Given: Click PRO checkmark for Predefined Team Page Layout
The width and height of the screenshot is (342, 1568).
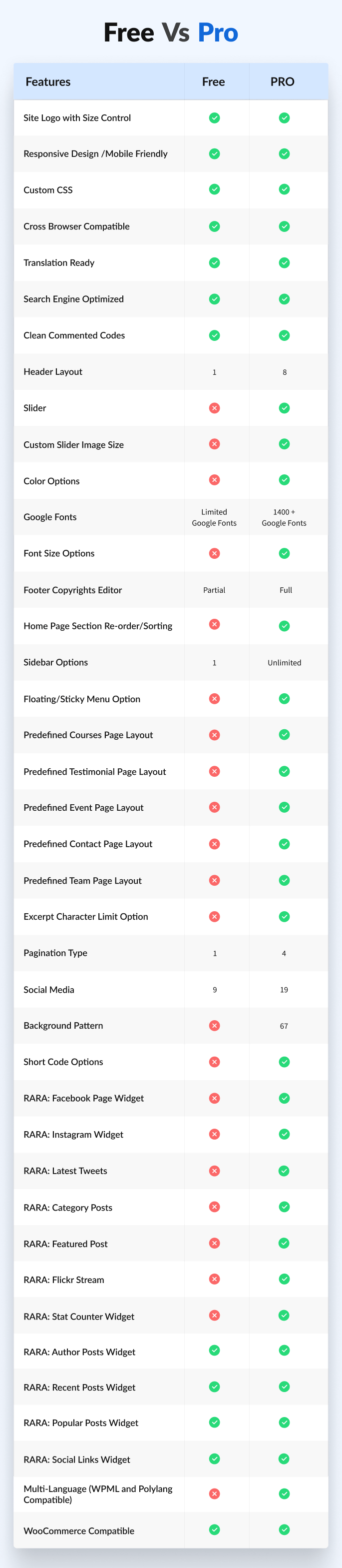Looking at the screenshot, I should pos(284,880).
